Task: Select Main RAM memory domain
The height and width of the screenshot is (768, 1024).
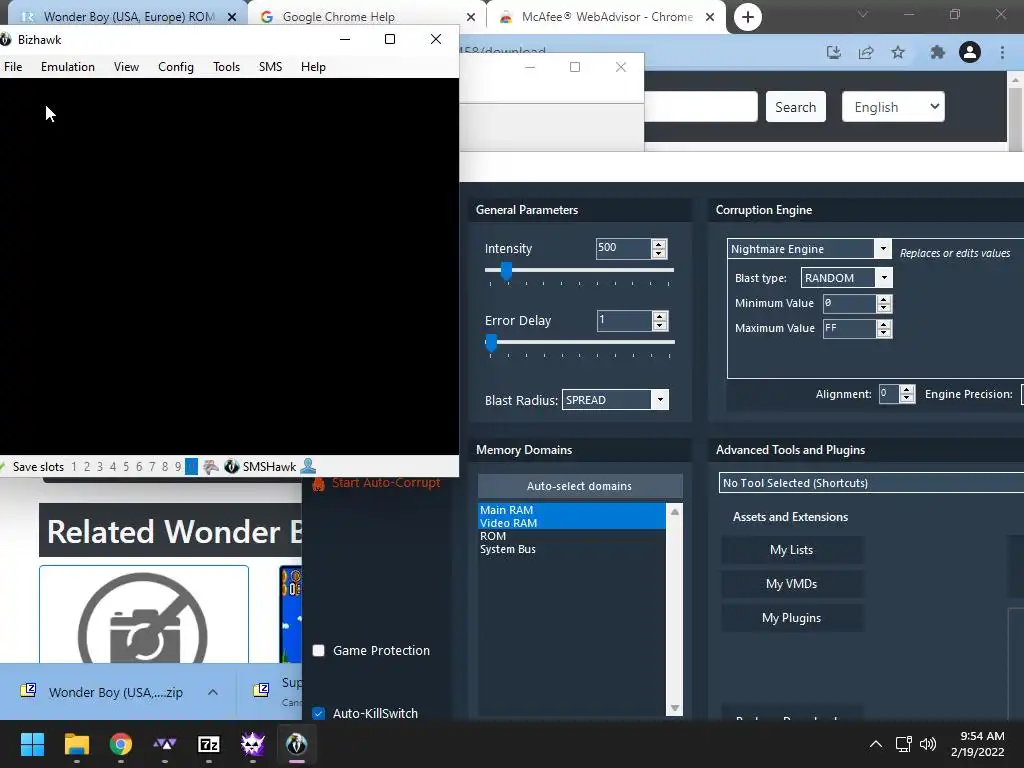Action: [x=571, y=509]
